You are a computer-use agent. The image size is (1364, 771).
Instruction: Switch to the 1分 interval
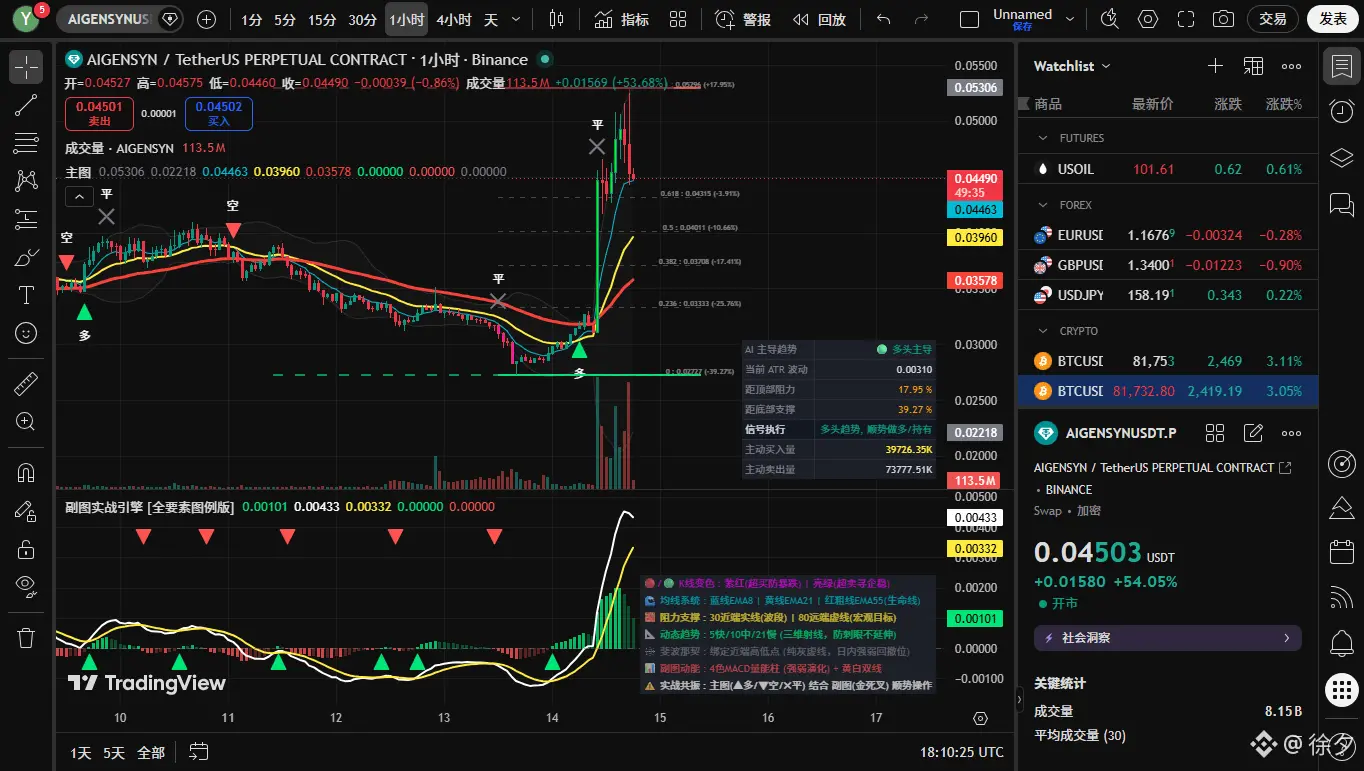coord(252,19)
